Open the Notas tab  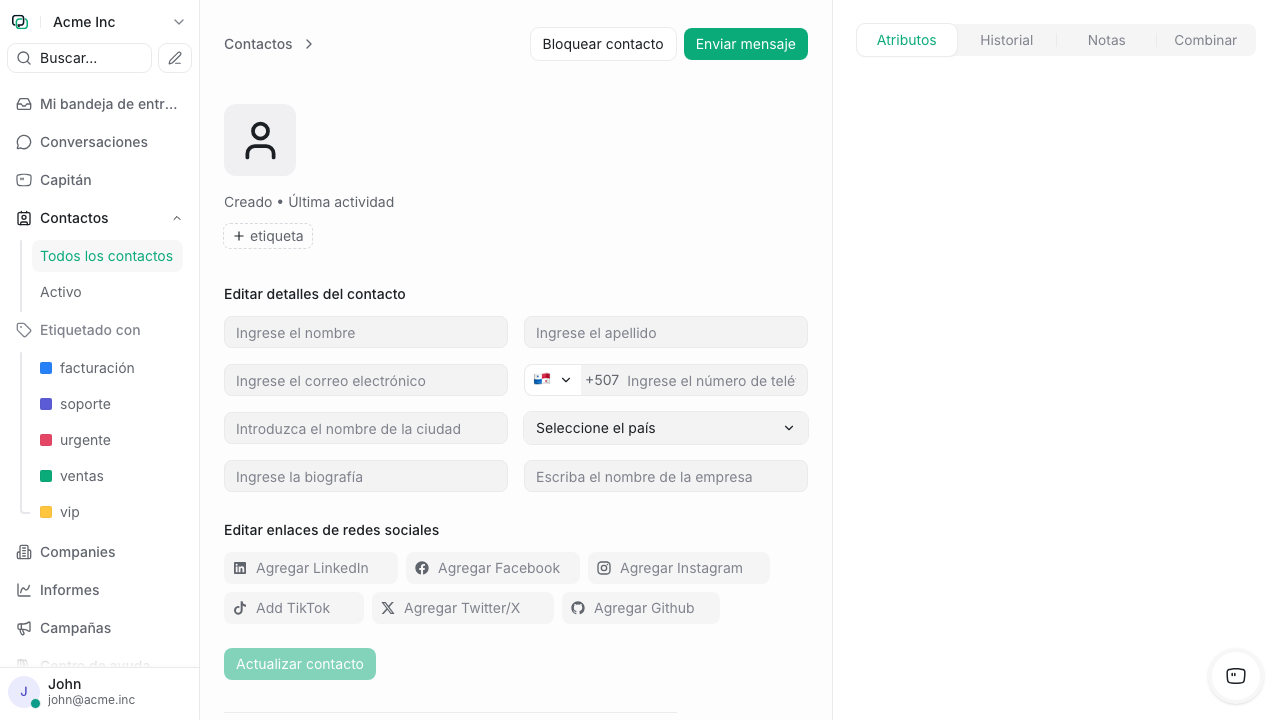coord(1106,40)
